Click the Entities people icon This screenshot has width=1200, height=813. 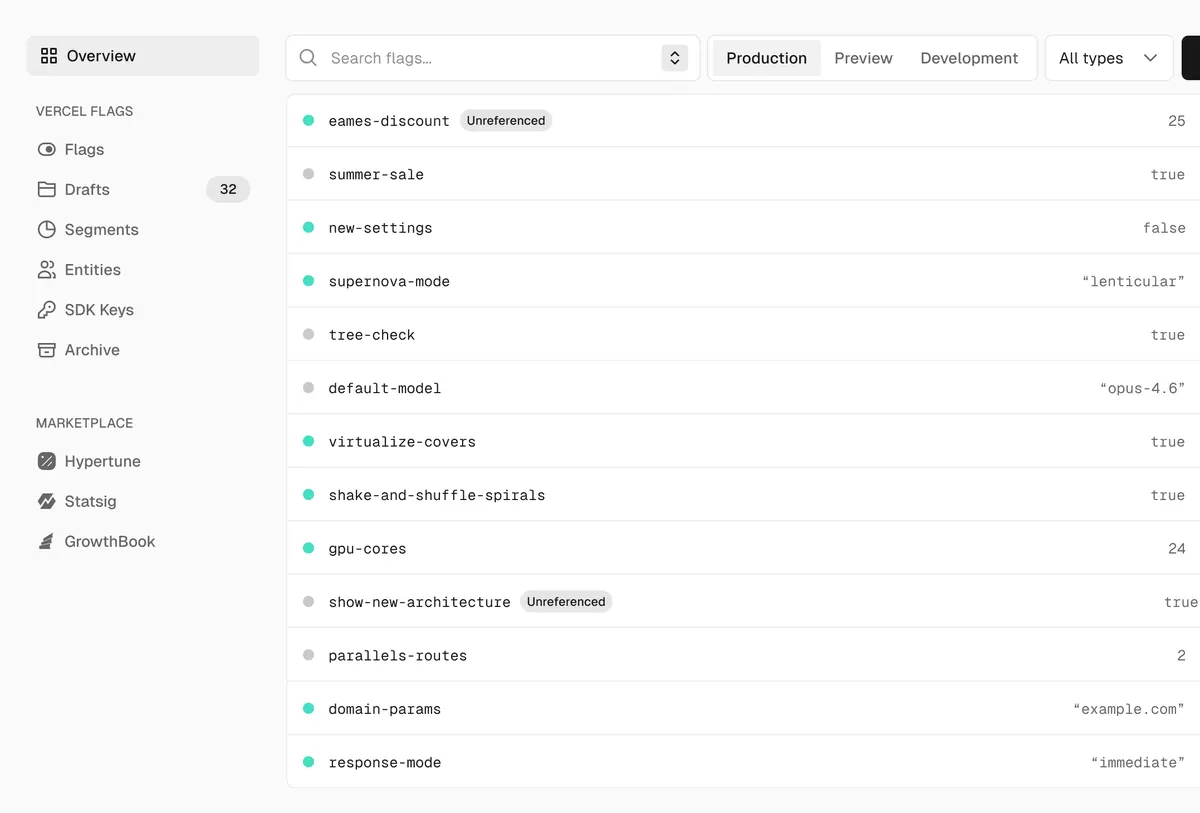coord(47,269)
